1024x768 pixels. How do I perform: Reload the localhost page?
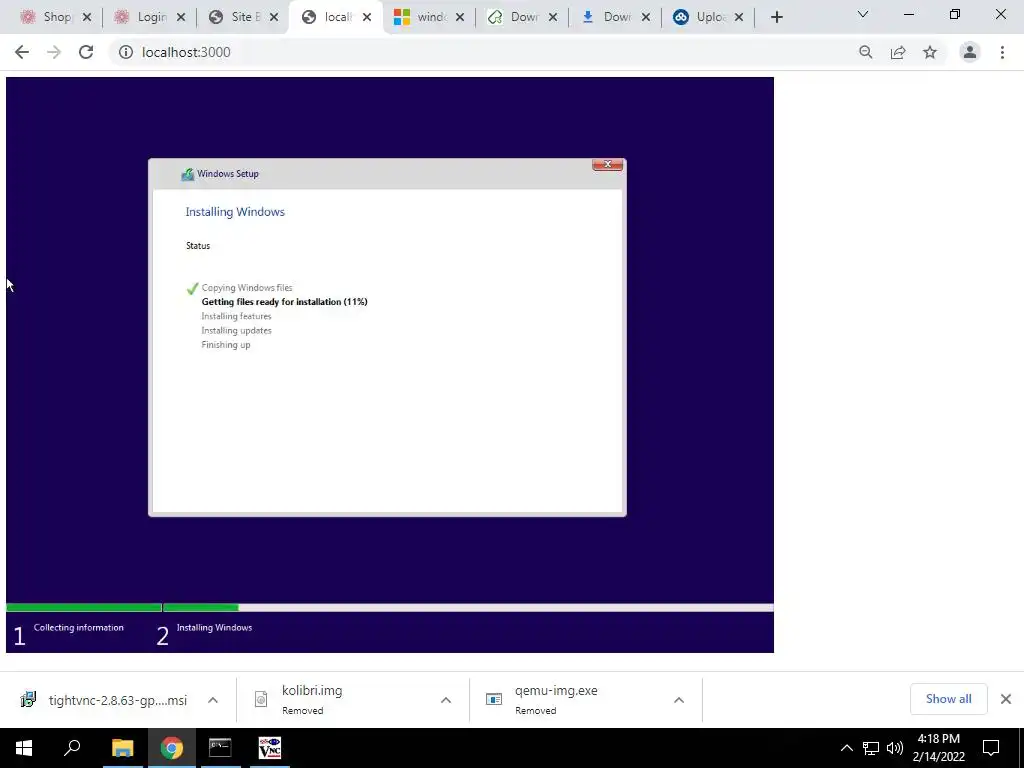[86, 52]
